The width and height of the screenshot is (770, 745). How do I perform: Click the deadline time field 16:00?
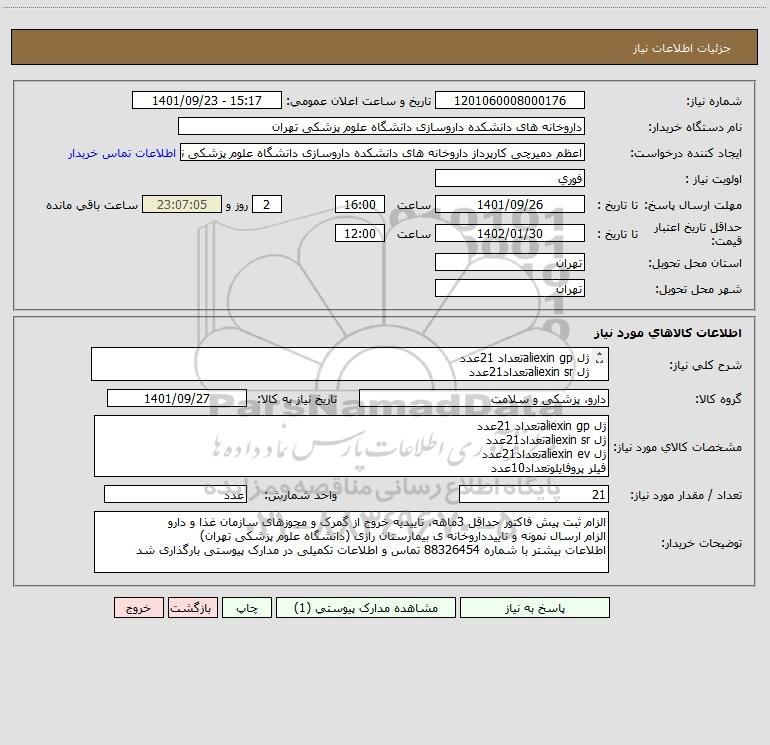coord(359,204)
